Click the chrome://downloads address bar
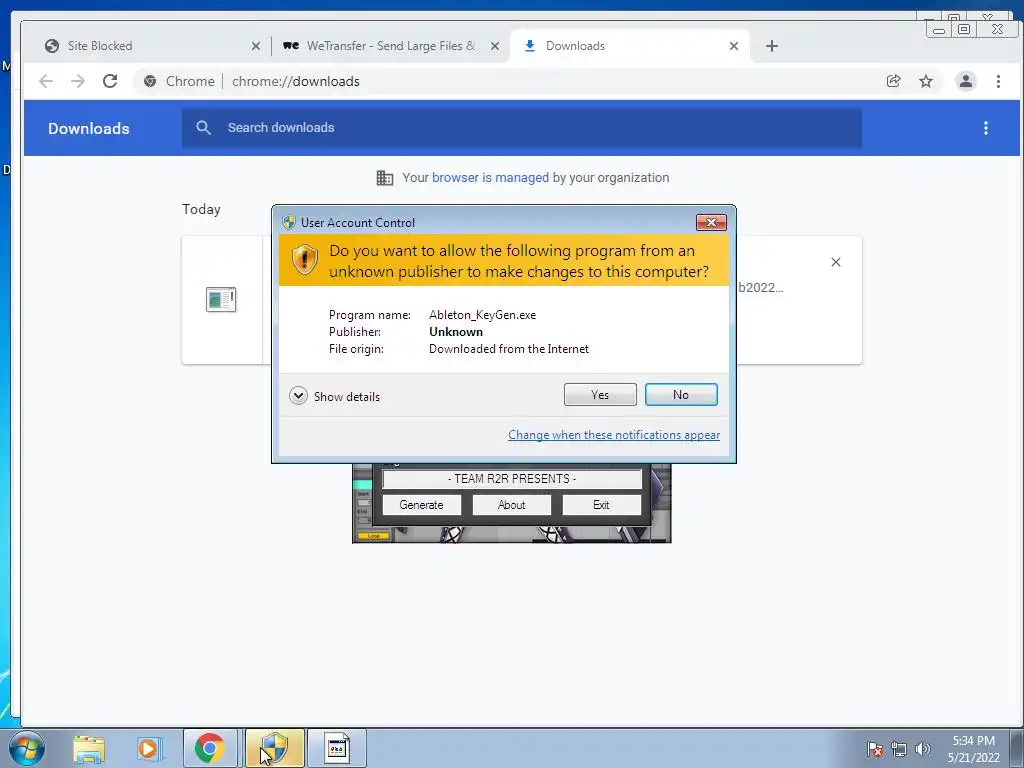The image size is (1024, 768). pyautogui.click(x=509, y=81)
